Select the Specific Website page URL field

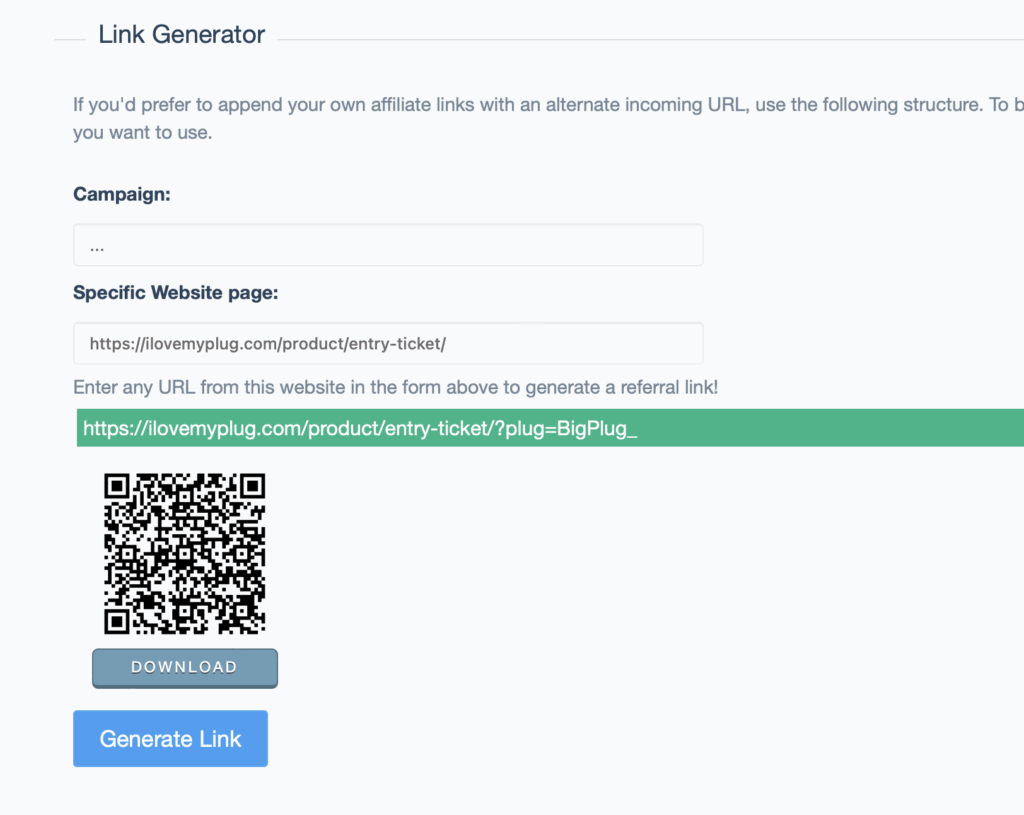388,344
